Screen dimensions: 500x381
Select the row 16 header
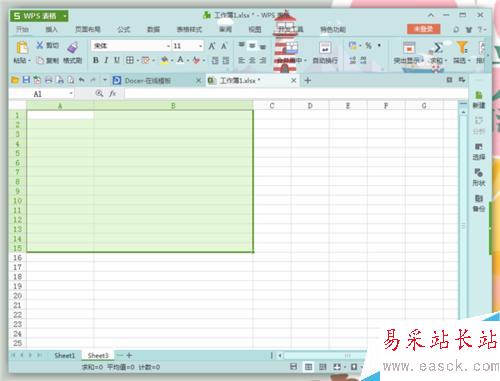tap(17, 258)
